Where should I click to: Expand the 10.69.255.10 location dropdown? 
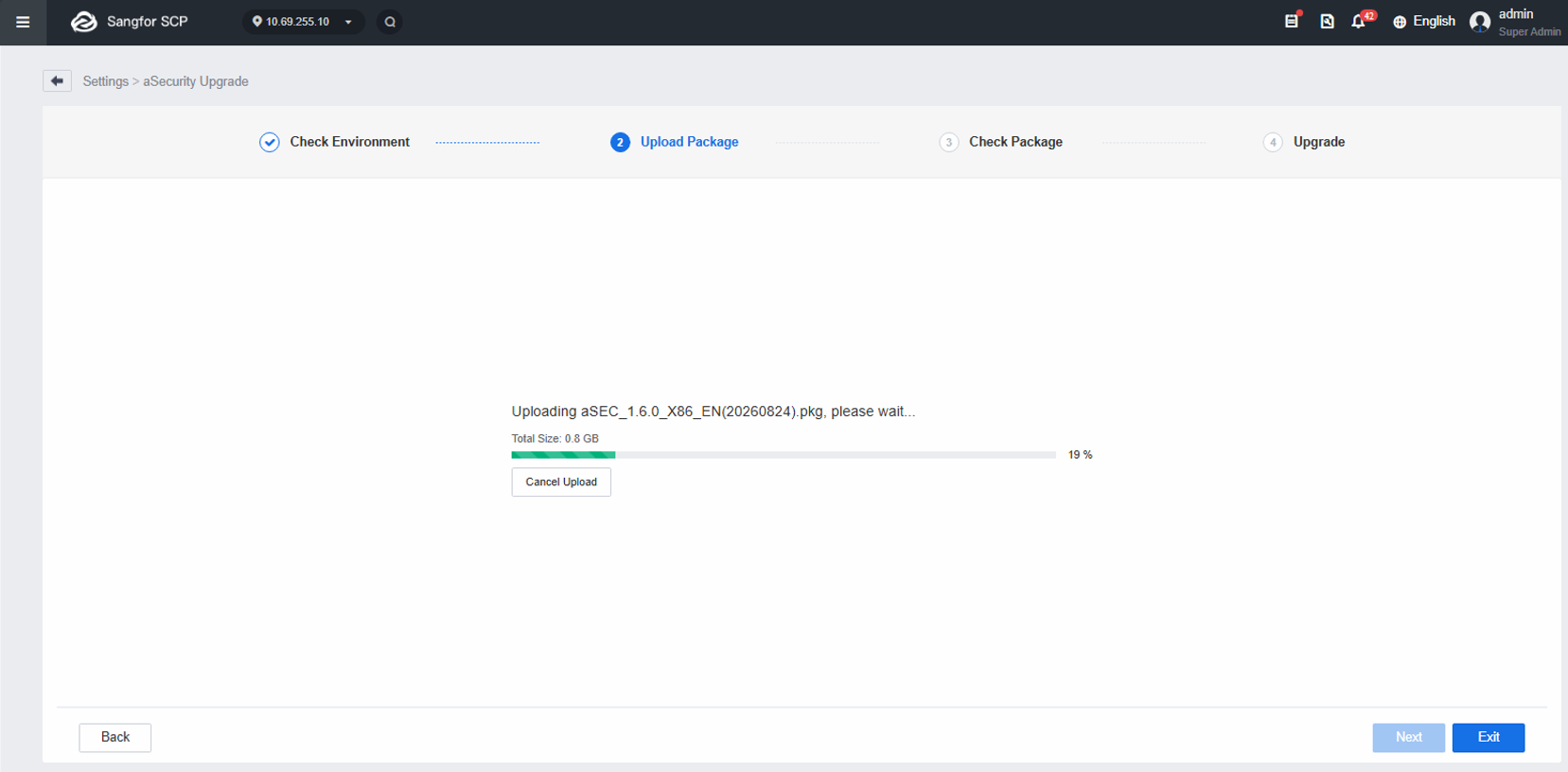click(304, 22)
